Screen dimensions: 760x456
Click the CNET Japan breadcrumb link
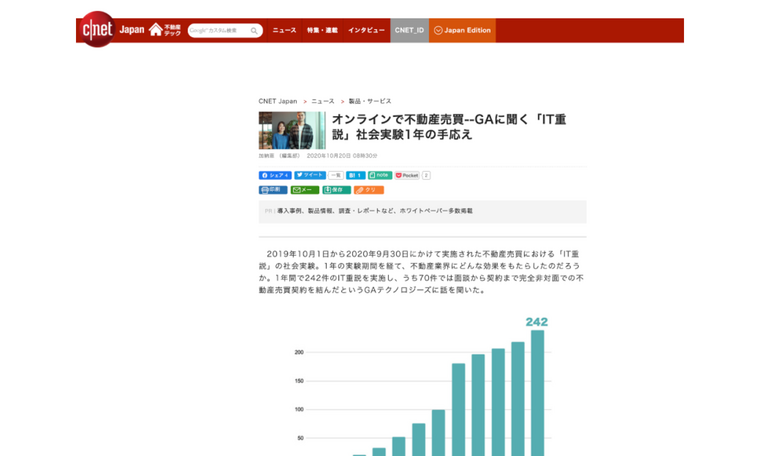[277, 101]
